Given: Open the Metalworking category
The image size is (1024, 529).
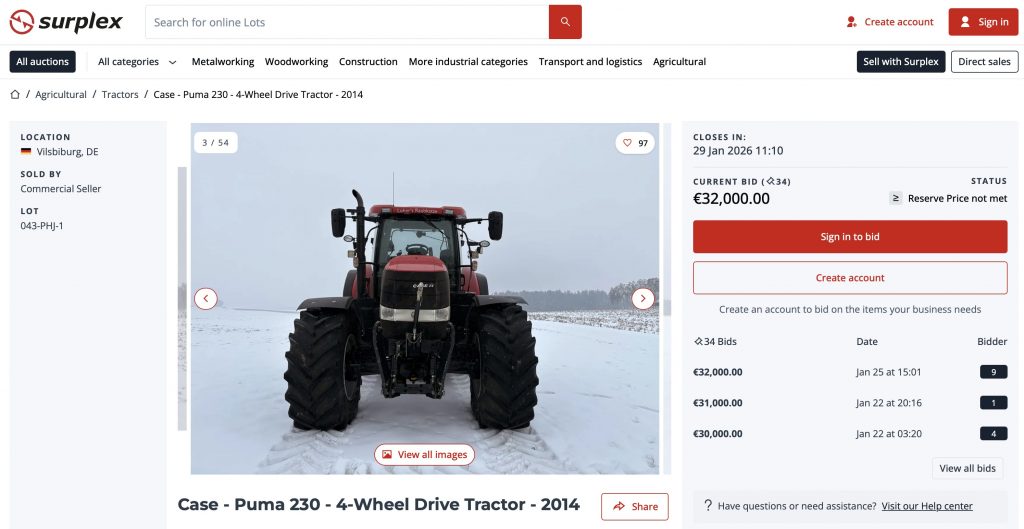Looking at the screenshot, I should [223, 62].
